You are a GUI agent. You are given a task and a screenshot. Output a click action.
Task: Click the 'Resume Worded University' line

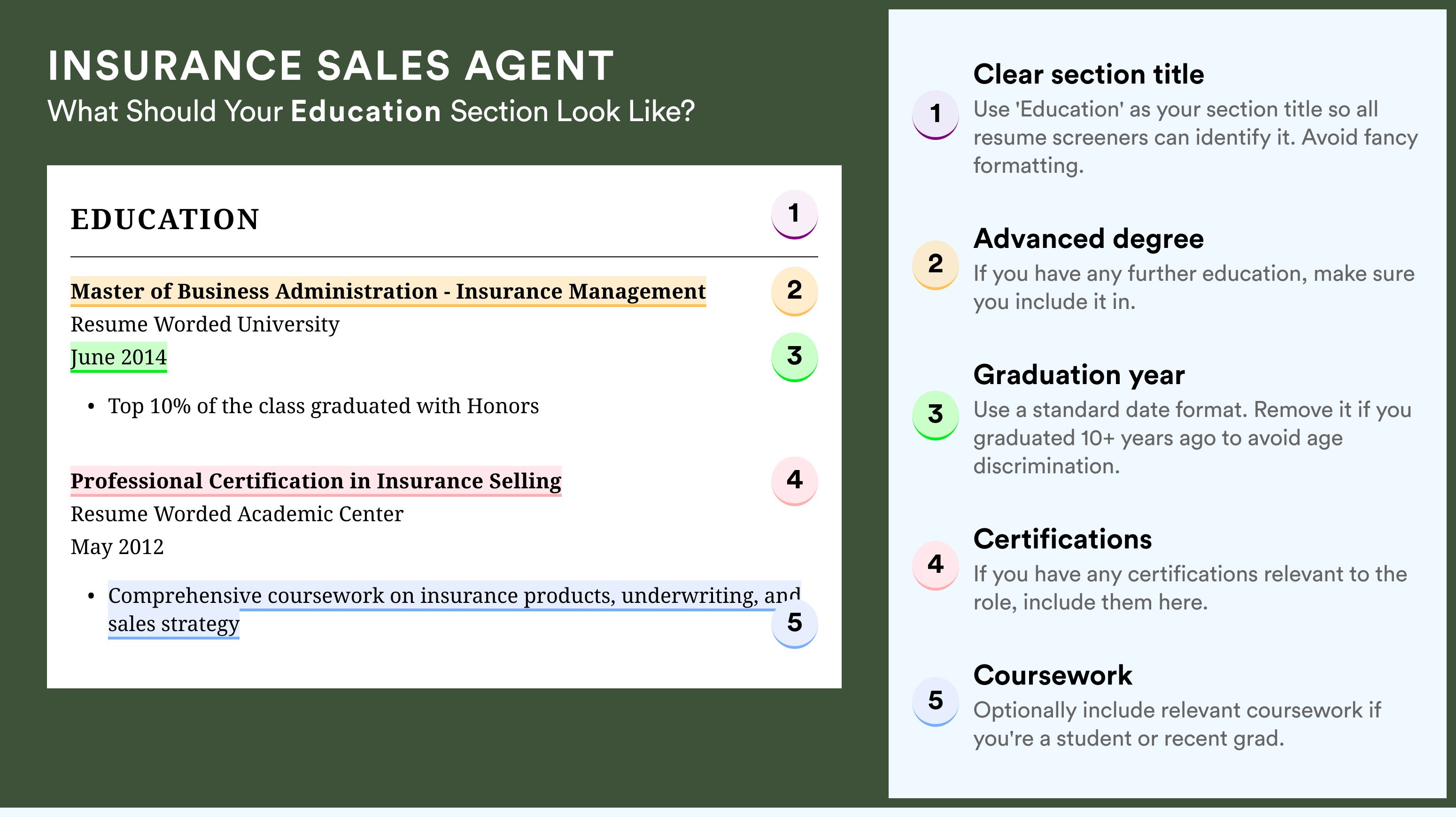pyautogui.click(x=205, y=324)
